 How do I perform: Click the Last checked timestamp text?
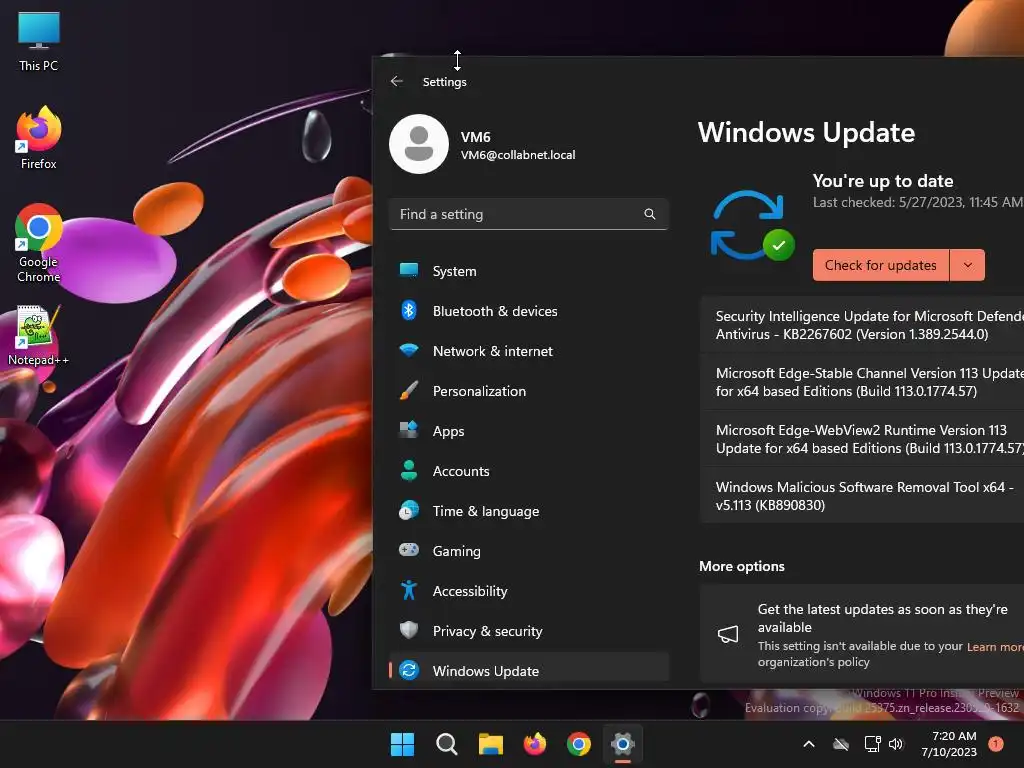[918, 202]
